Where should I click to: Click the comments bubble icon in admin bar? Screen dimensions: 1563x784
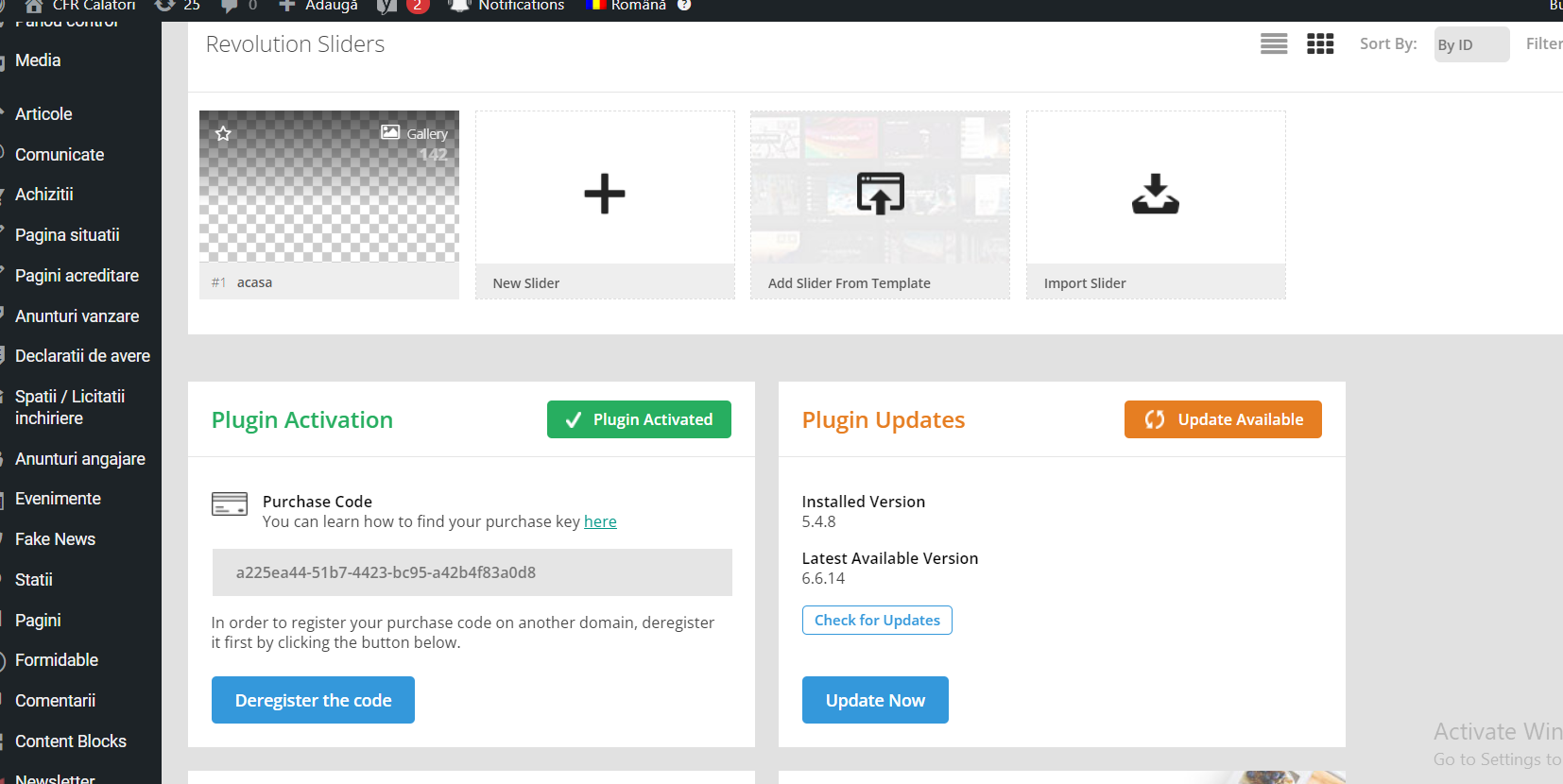click(x=230, y=6)
